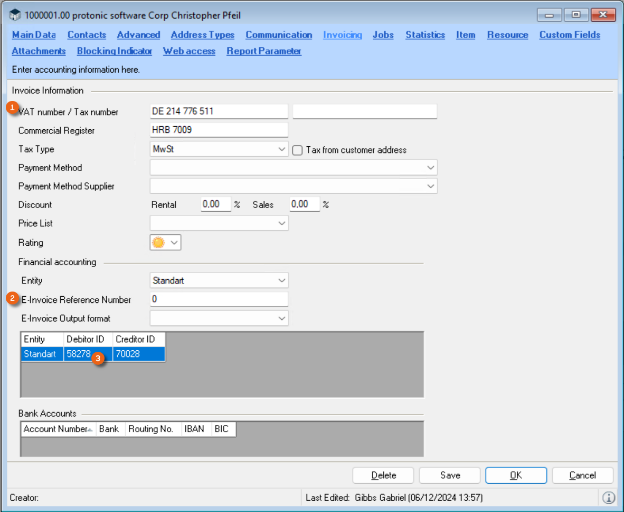This screenshot has height=512, width=624.
Task: Click the Delete button
Action: click(384, 475)
